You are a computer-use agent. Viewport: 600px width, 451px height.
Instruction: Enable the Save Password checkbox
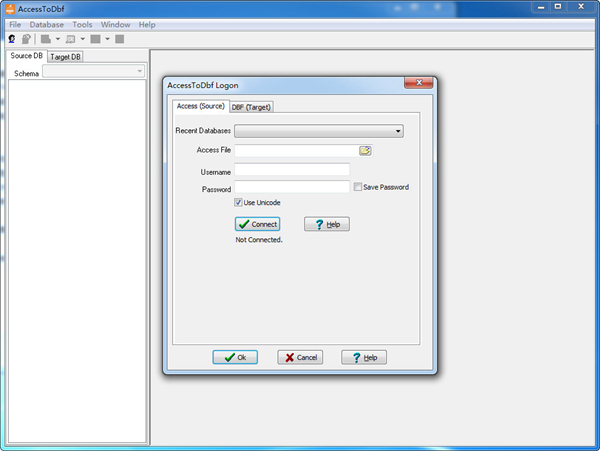point(357,187)
